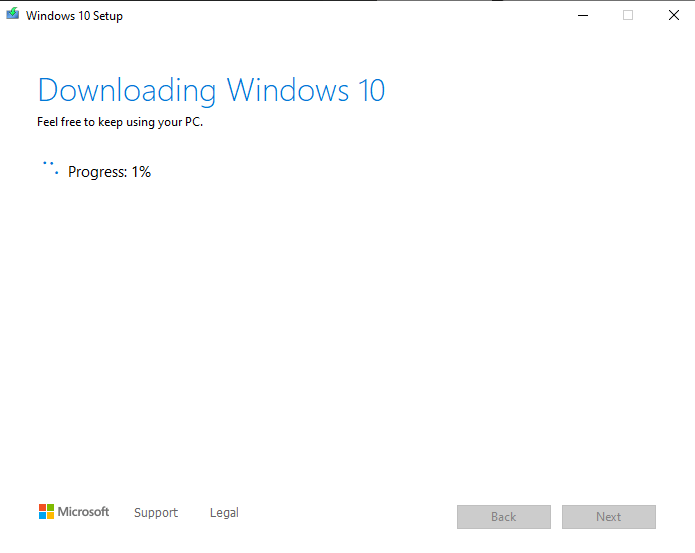Click the "Downloading Windows 10" heading
Image resolution: width=695 pixels, height=553 pixels.
point(211,91)
